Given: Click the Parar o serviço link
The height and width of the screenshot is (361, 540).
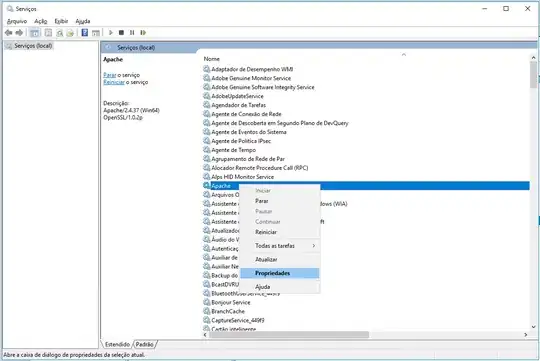Looking at the screenshot, I should tap(121, 75).
